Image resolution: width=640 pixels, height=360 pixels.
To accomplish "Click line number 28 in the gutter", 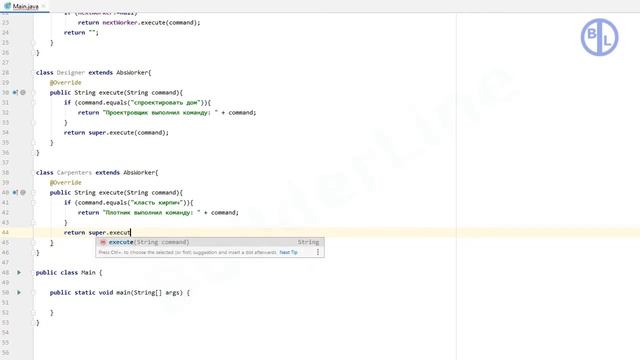I will [x=5, y=73].
